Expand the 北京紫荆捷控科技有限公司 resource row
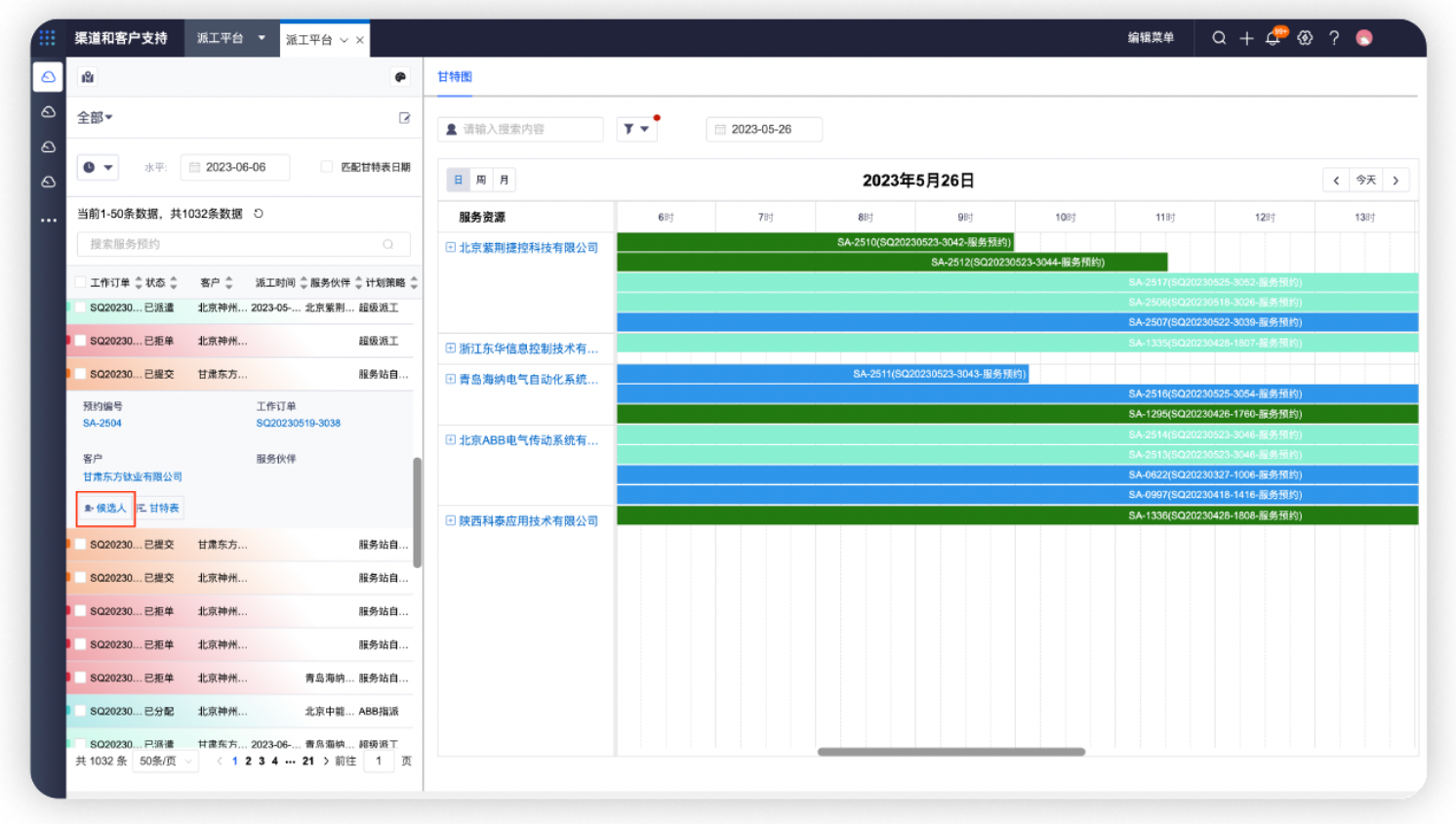1456x824 pixels. pyautogui.click(x=451, y=248)
